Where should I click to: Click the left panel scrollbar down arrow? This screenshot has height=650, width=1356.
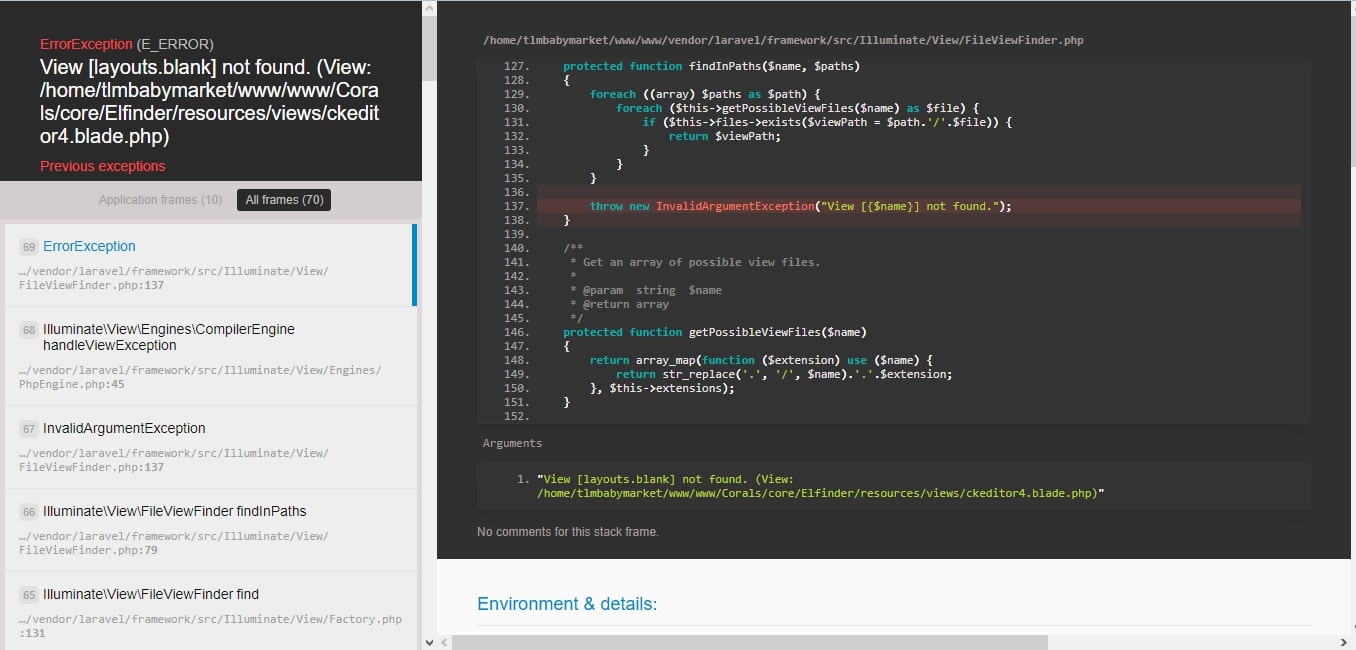point(429,642)
